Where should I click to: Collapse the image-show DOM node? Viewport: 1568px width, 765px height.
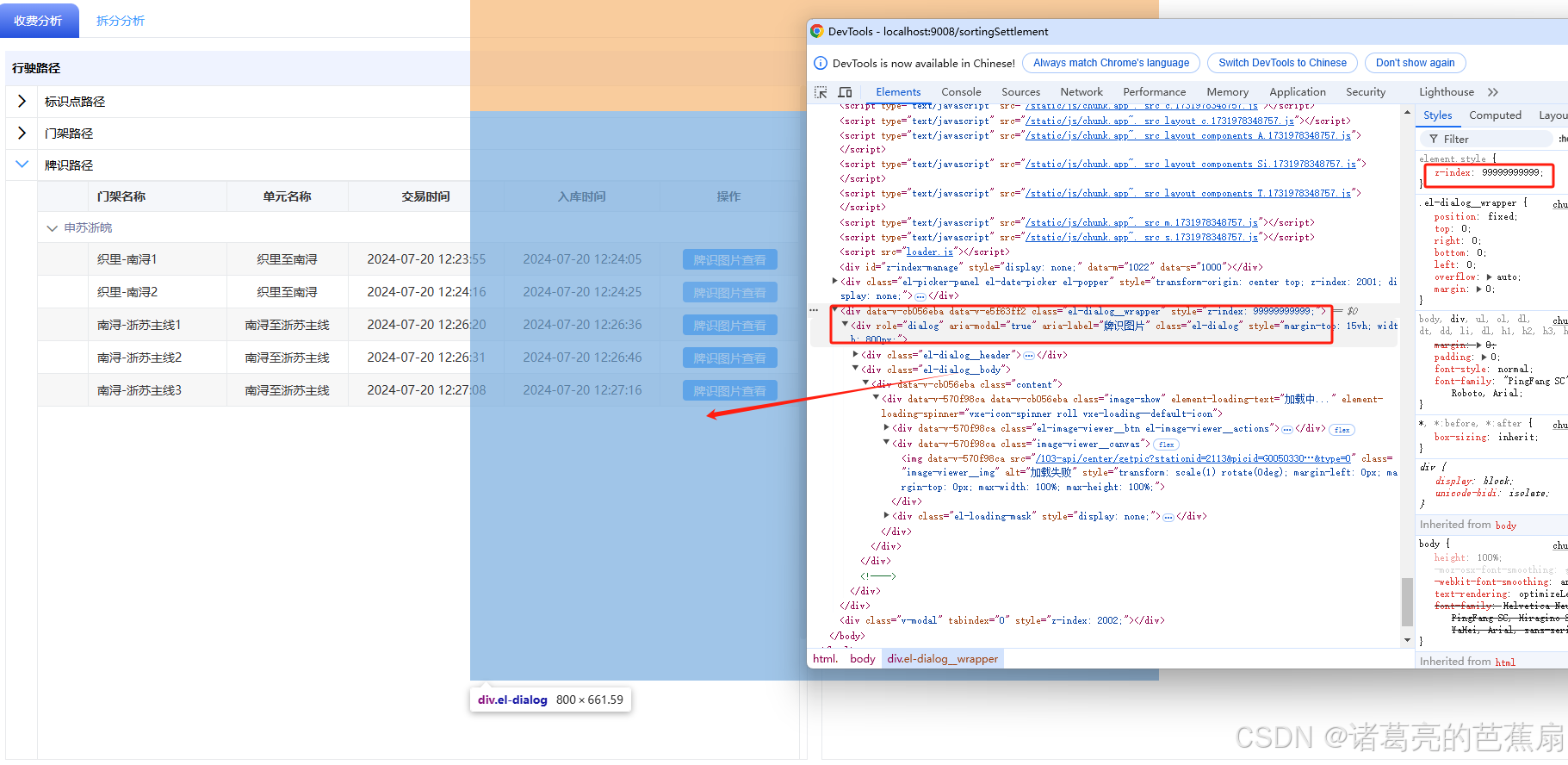pos(876,398)
